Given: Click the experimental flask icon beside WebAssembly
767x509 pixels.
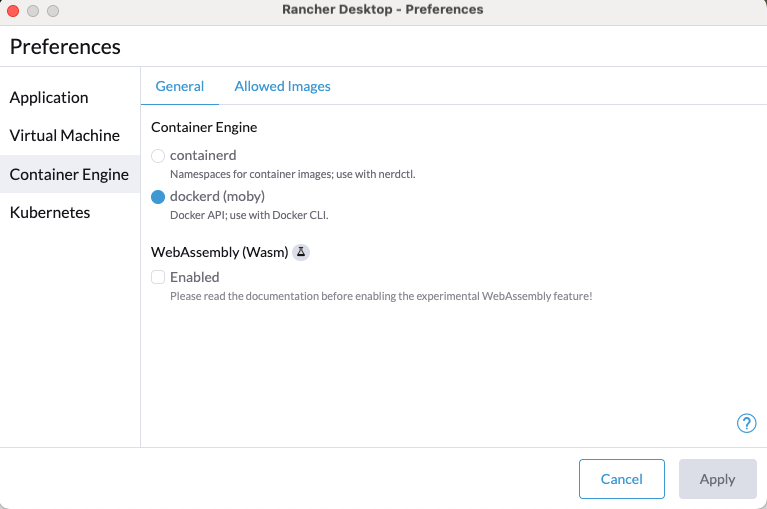Looking at the screenshot, I should [301, 252].
